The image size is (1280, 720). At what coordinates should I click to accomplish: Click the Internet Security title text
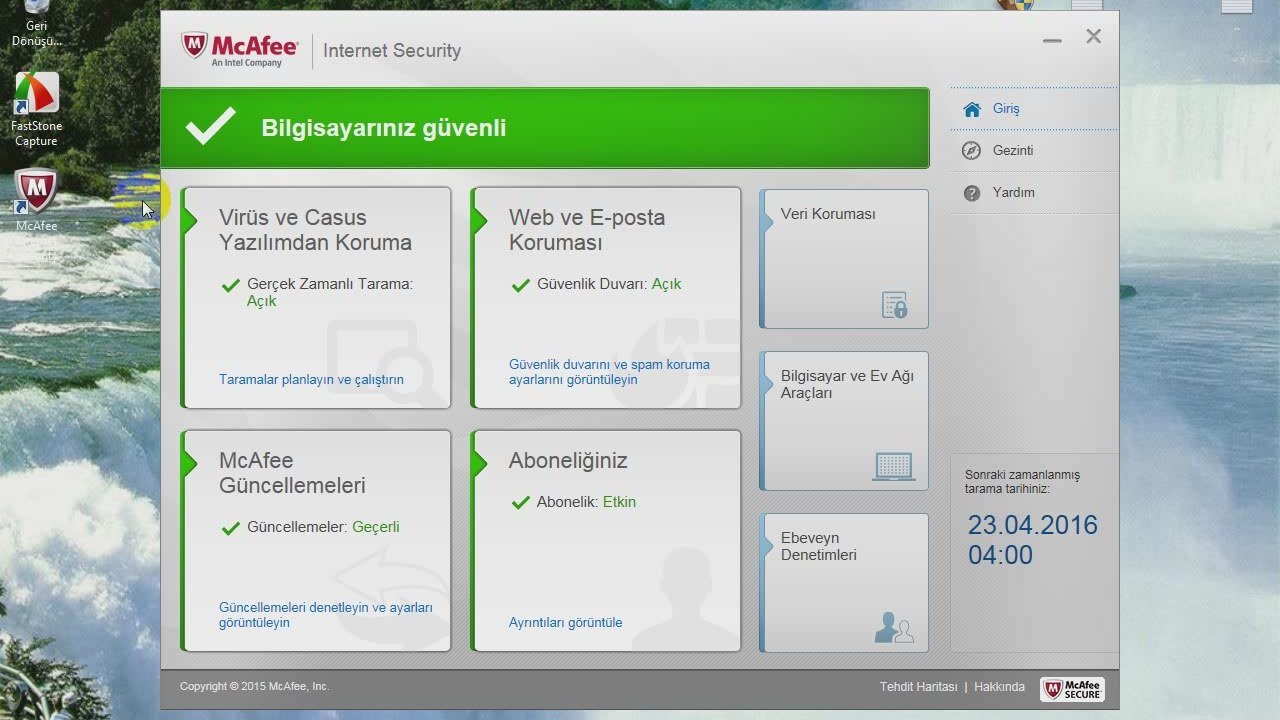[x=392, y=51]
